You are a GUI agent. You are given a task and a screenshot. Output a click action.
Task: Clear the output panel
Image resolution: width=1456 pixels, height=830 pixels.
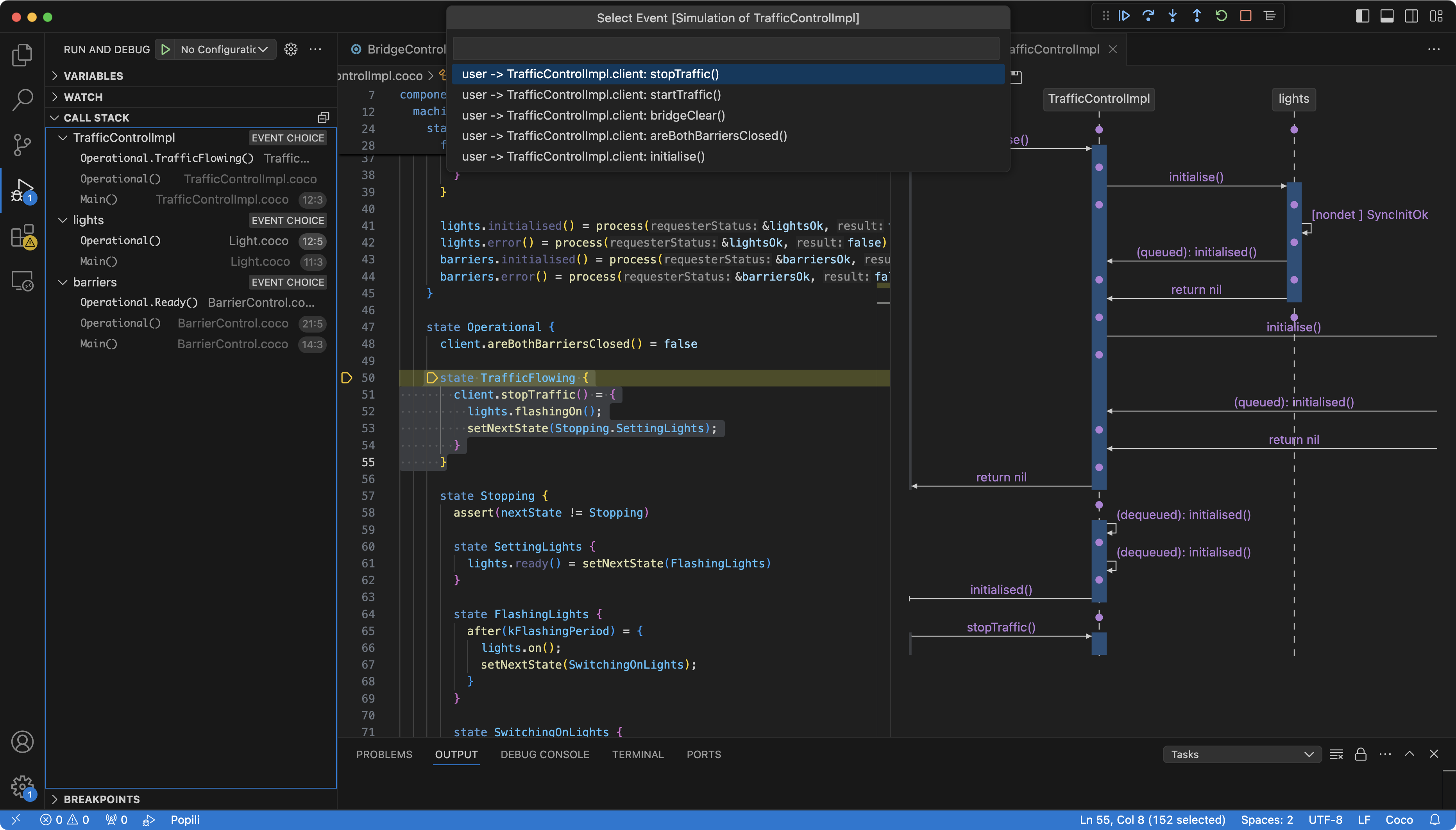point(1336,754)
